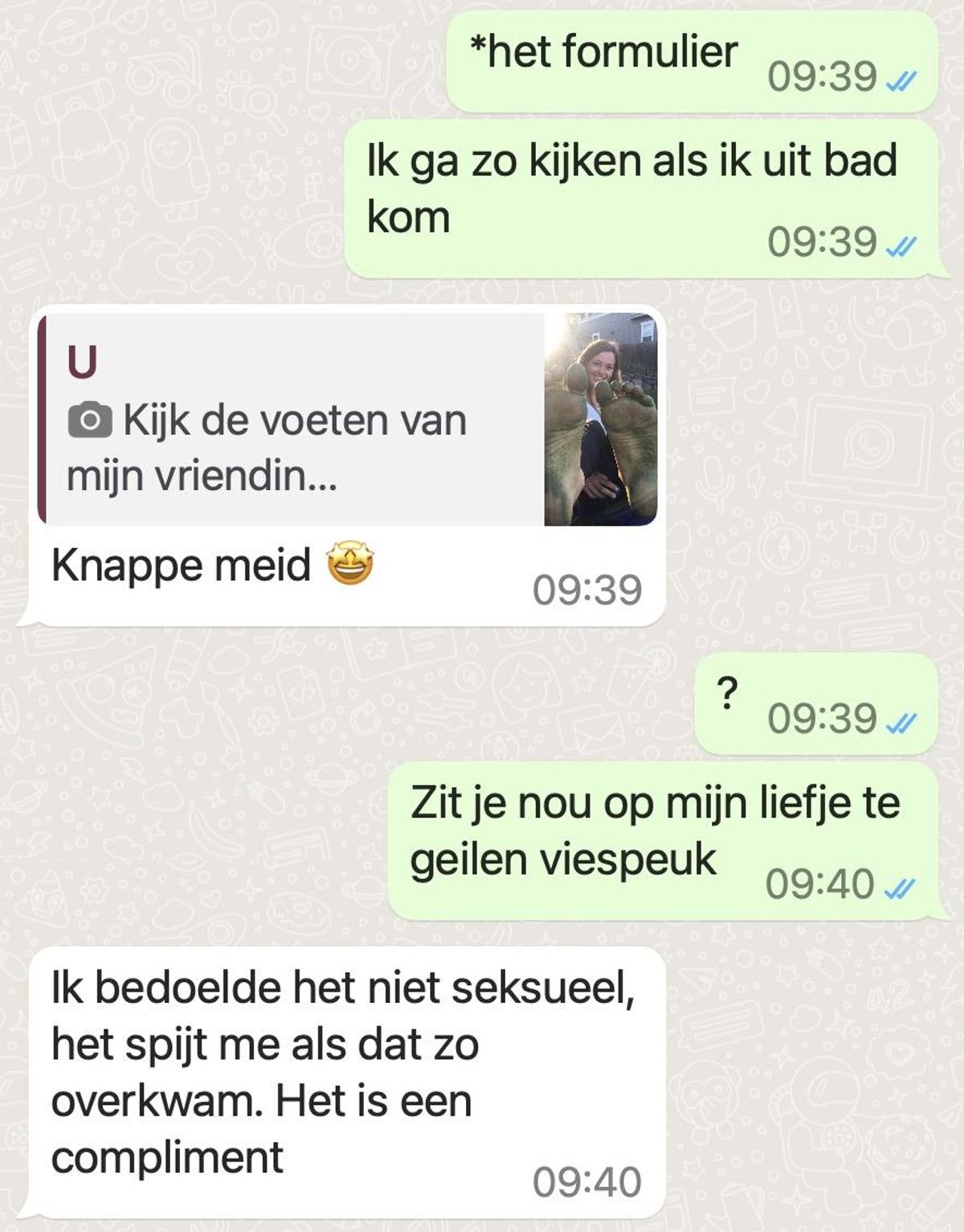Click the sender initial 'U' in quote

[82, 362]
